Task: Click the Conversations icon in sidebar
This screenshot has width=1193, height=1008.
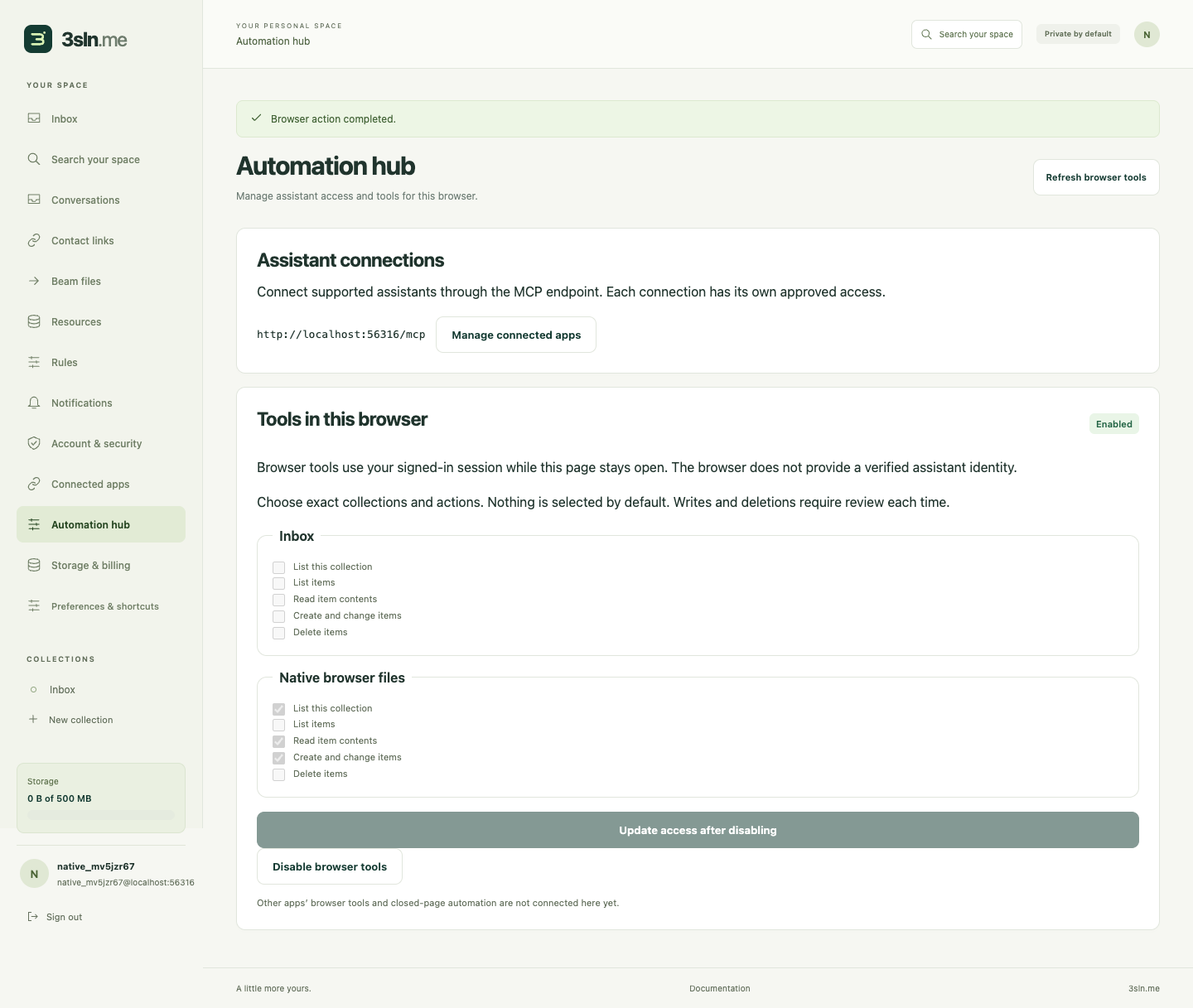Action: (34, 200)
